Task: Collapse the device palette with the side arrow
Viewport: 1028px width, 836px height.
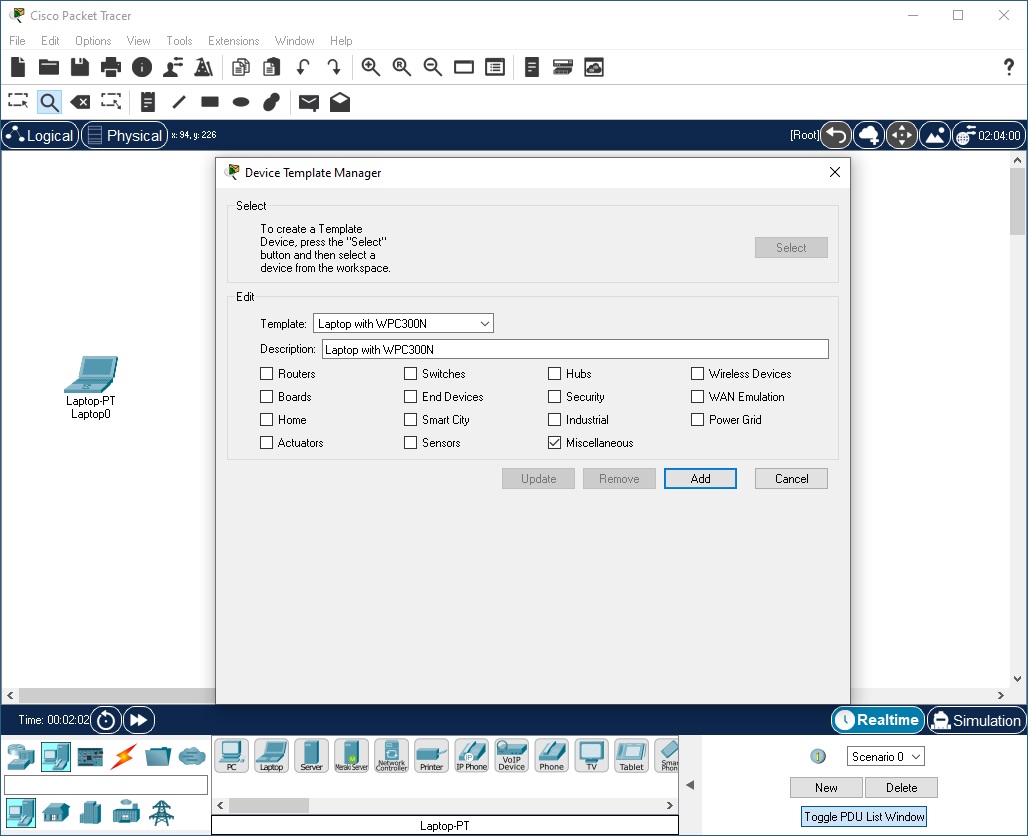Action: click(x=689, y=784)
